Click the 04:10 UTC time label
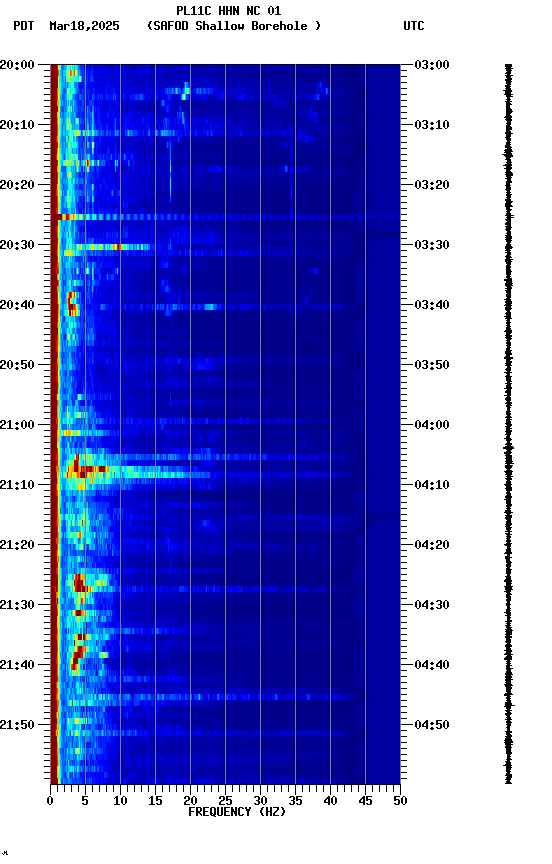 (x=432, y=485)
